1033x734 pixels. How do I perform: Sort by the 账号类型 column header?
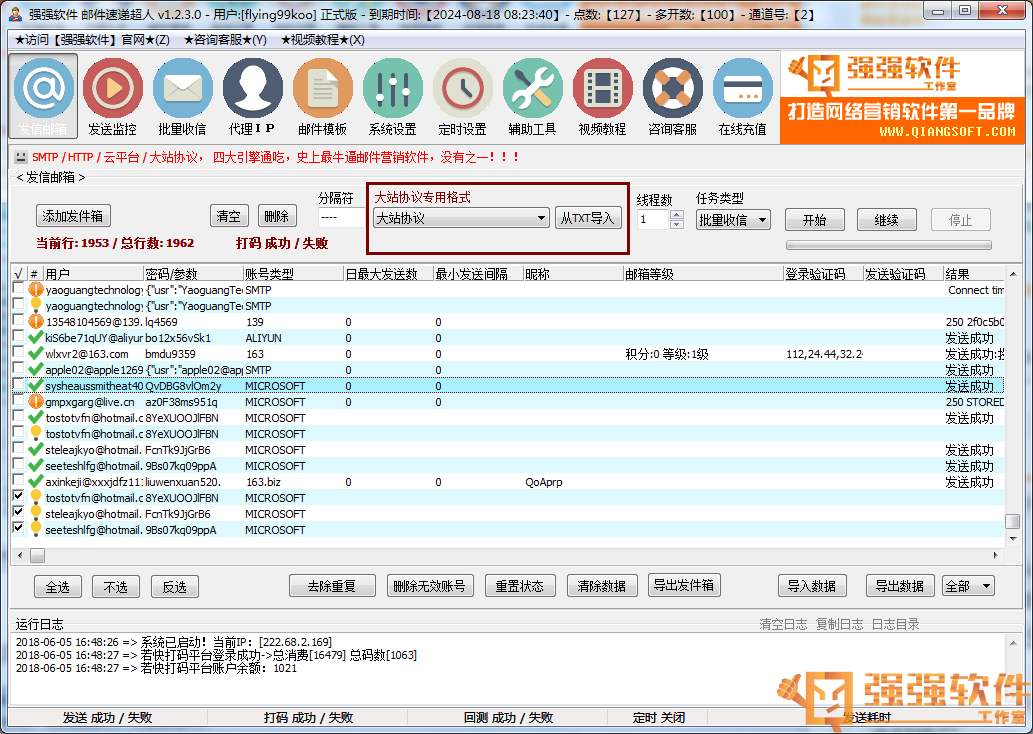tap(293, 273)
